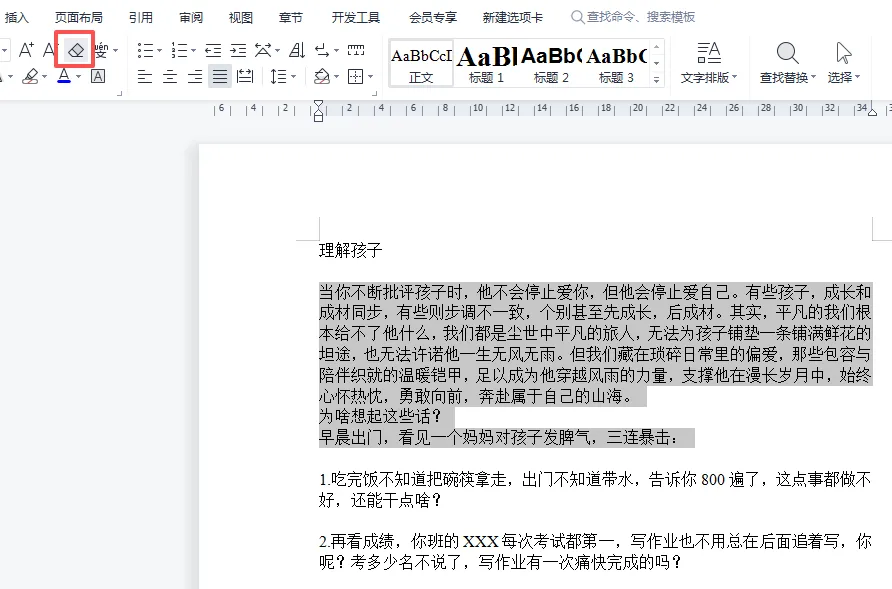Click the clear formatting eraser icon
The image size is (892, 589).
click(76, 50)
